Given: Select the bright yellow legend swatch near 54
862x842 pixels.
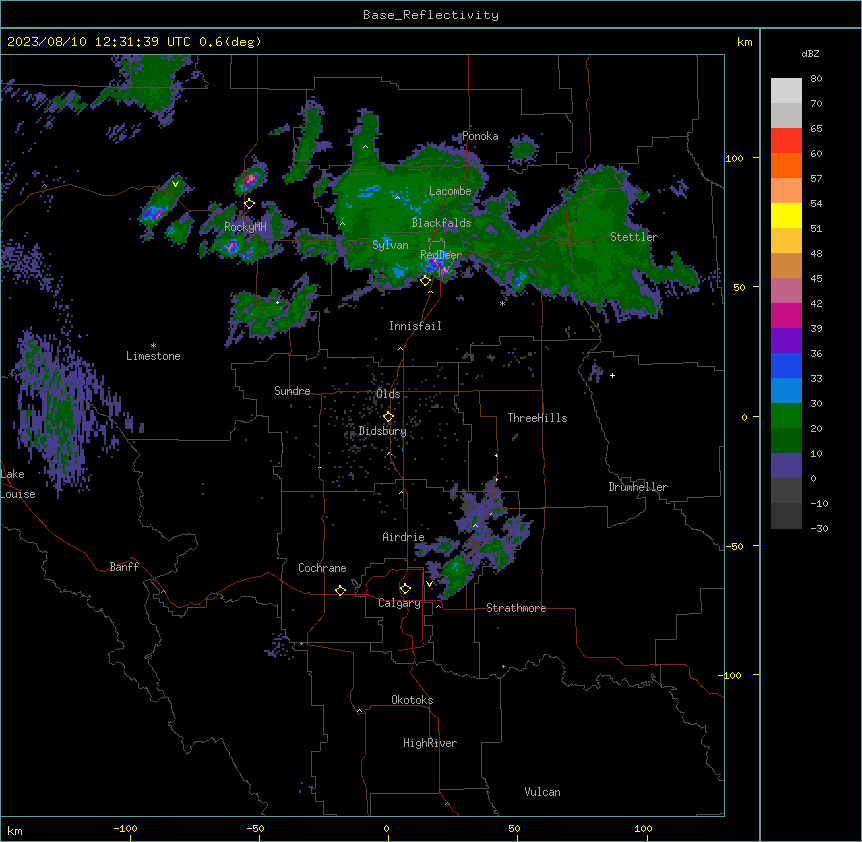Looking at the screenshot, I should tap(786, 215).
